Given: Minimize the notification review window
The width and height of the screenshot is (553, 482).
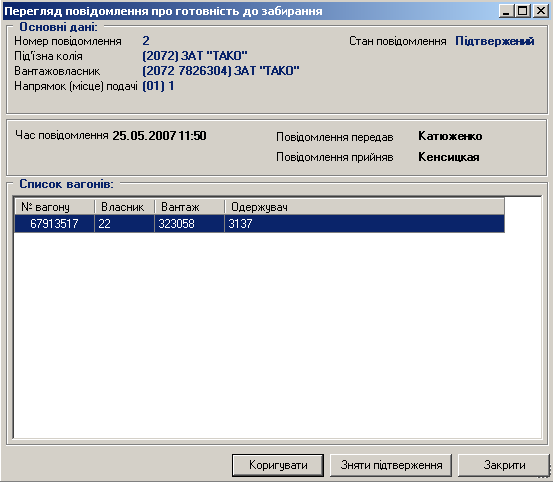Looking at the screenshot, I should coord(506,11).
